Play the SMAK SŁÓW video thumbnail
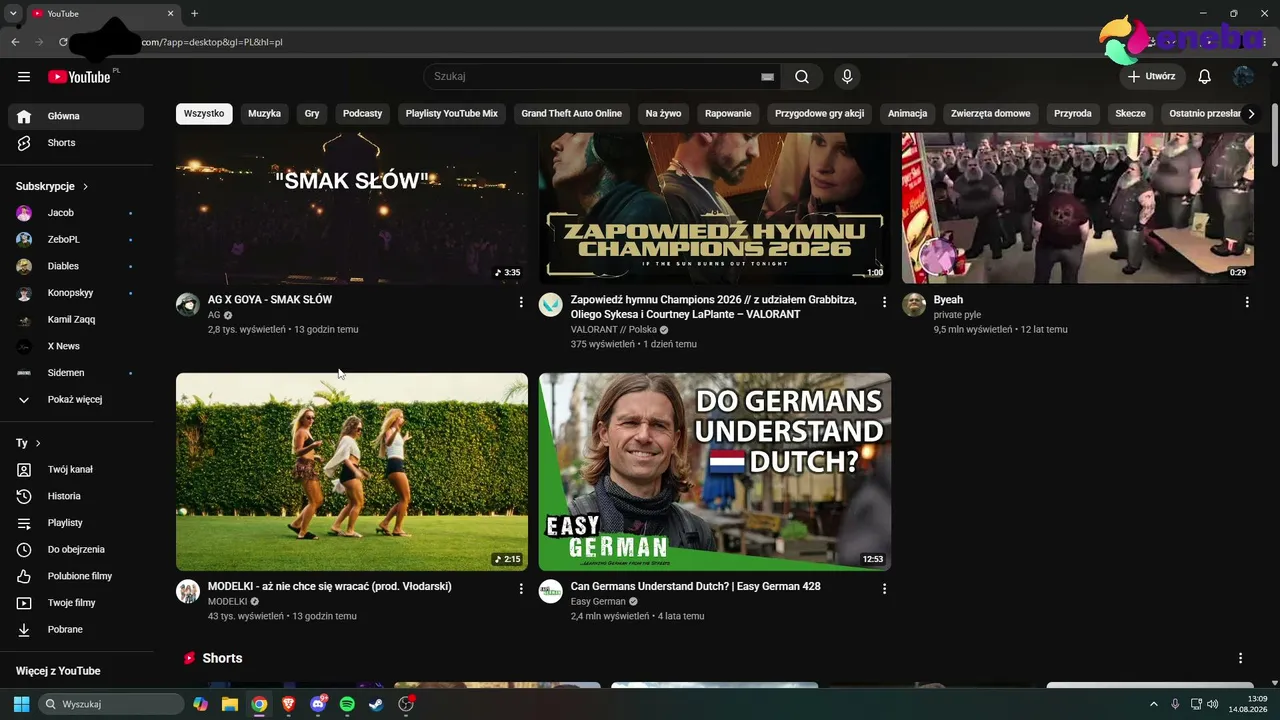The image size is (1280, 720). pyautogui.click(x=352, y=208)
